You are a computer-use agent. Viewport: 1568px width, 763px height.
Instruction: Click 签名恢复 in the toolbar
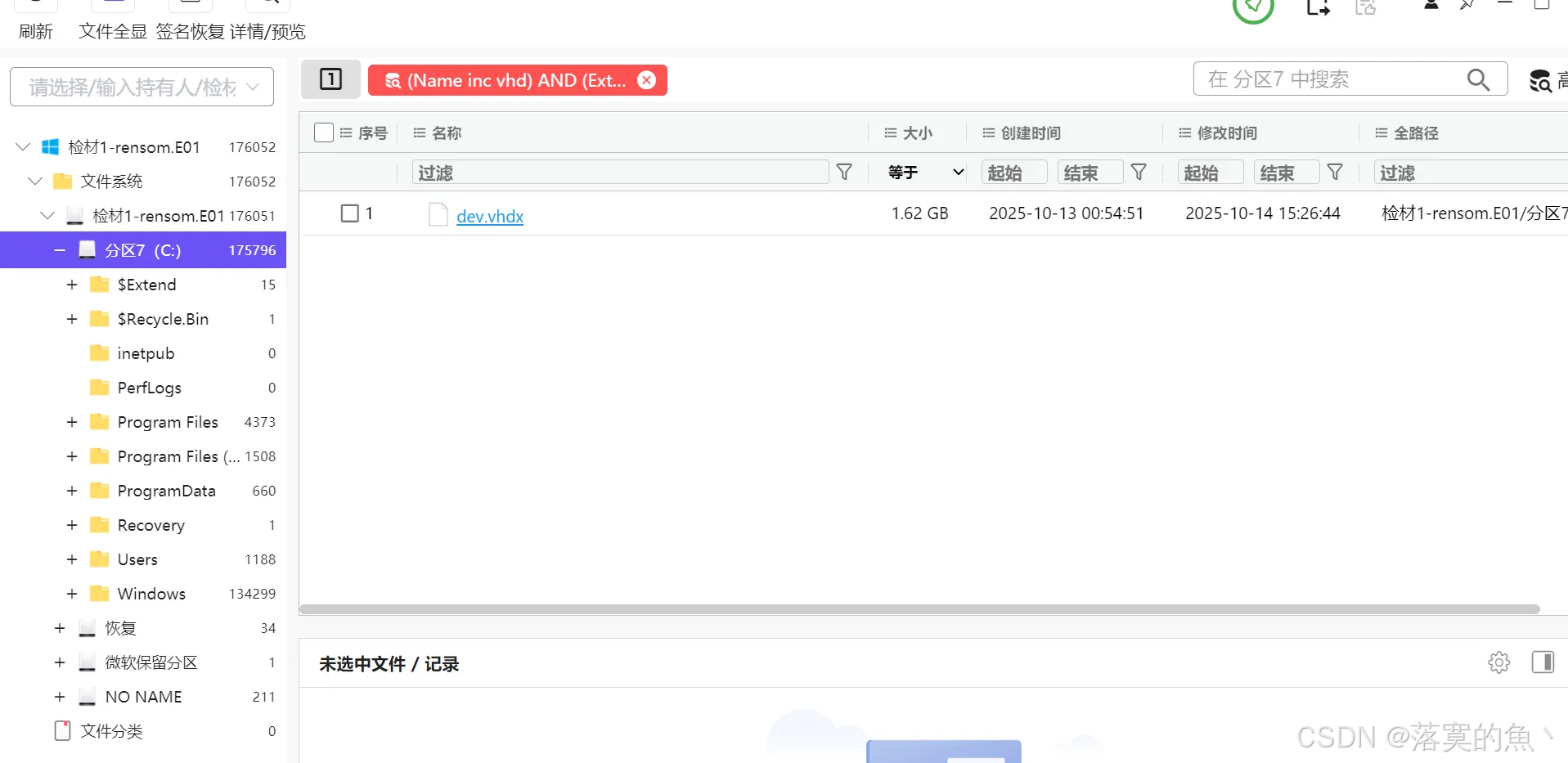click(x=190, y=31)
